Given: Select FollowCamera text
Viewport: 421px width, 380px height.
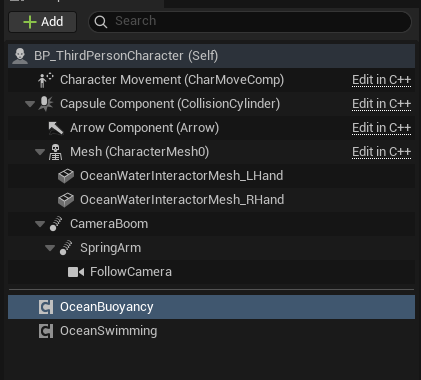Looking at the screenshot, I should (131, 272).
